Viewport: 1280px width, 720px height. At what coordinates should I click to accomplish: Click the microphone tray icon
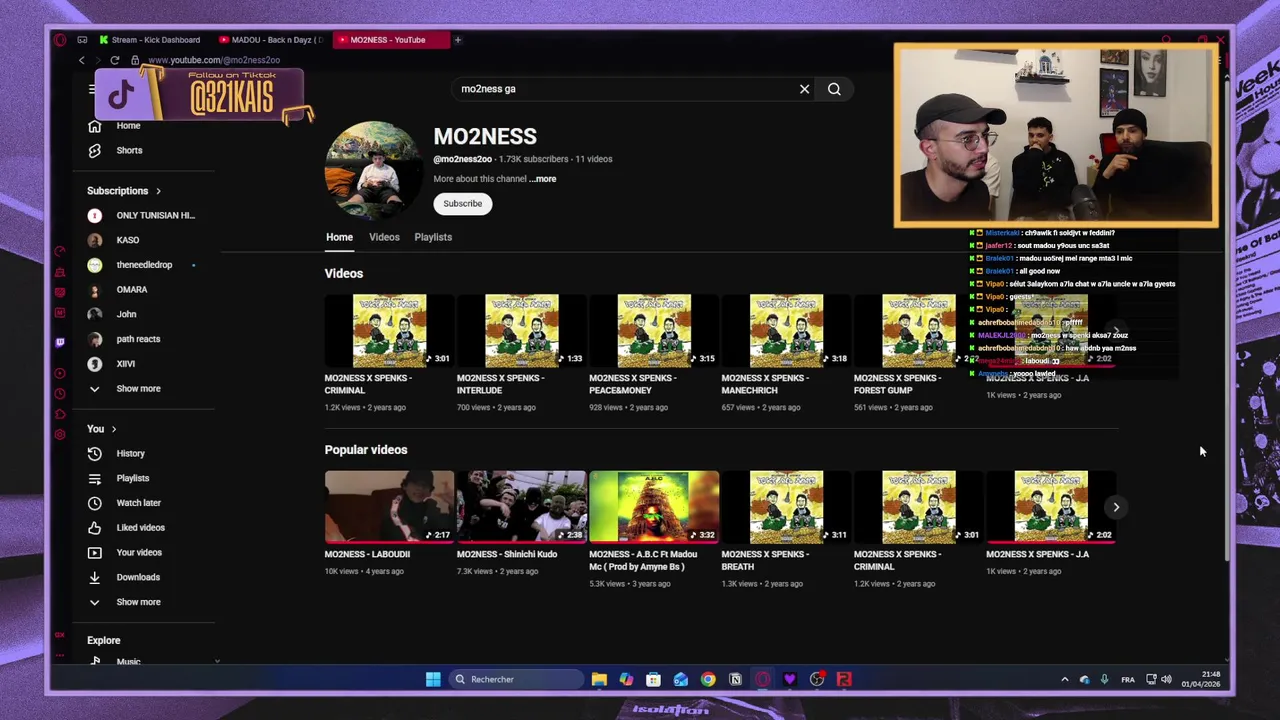[1104, 679]
